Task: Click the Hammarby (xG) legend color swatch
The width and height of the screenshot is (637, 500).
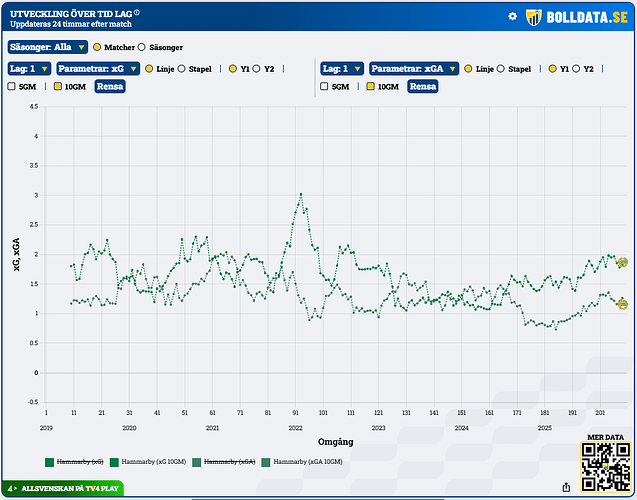Action: coord(50,462)
